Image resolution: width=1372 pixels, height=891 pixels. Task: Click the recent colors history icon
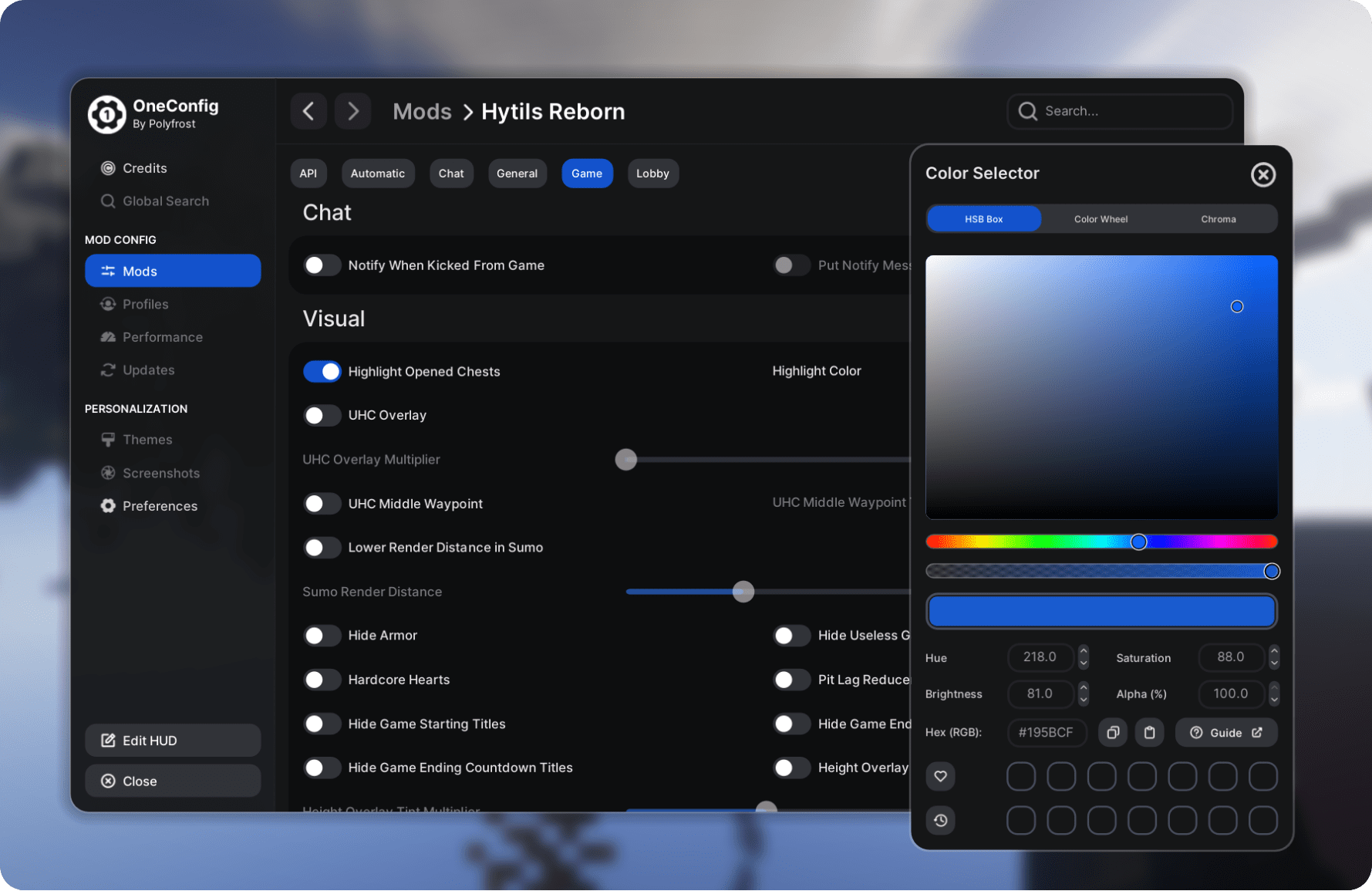tap(940, 820)
